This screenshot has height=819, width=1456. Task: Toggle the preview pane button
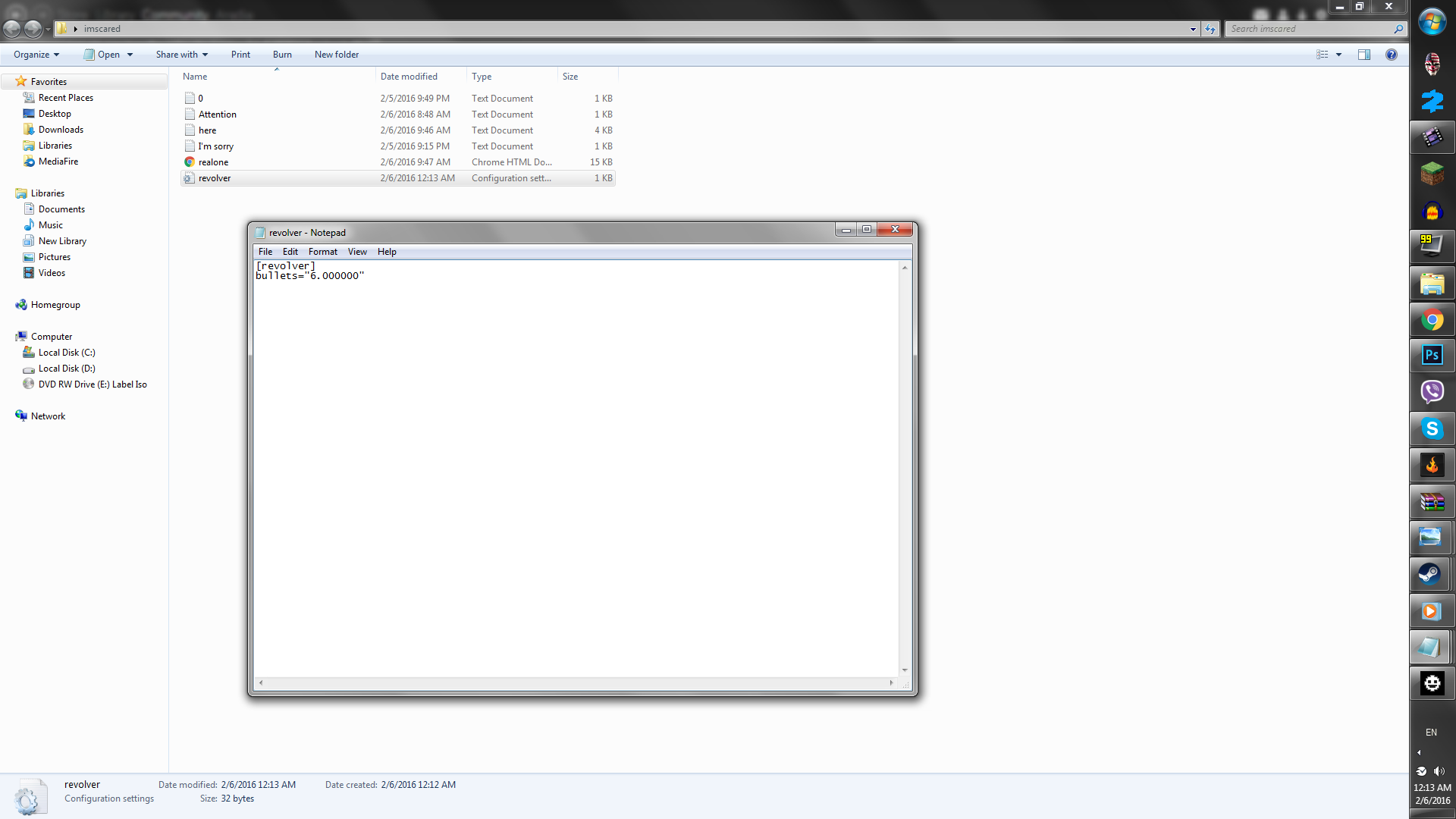click(x=1363, y=55)
